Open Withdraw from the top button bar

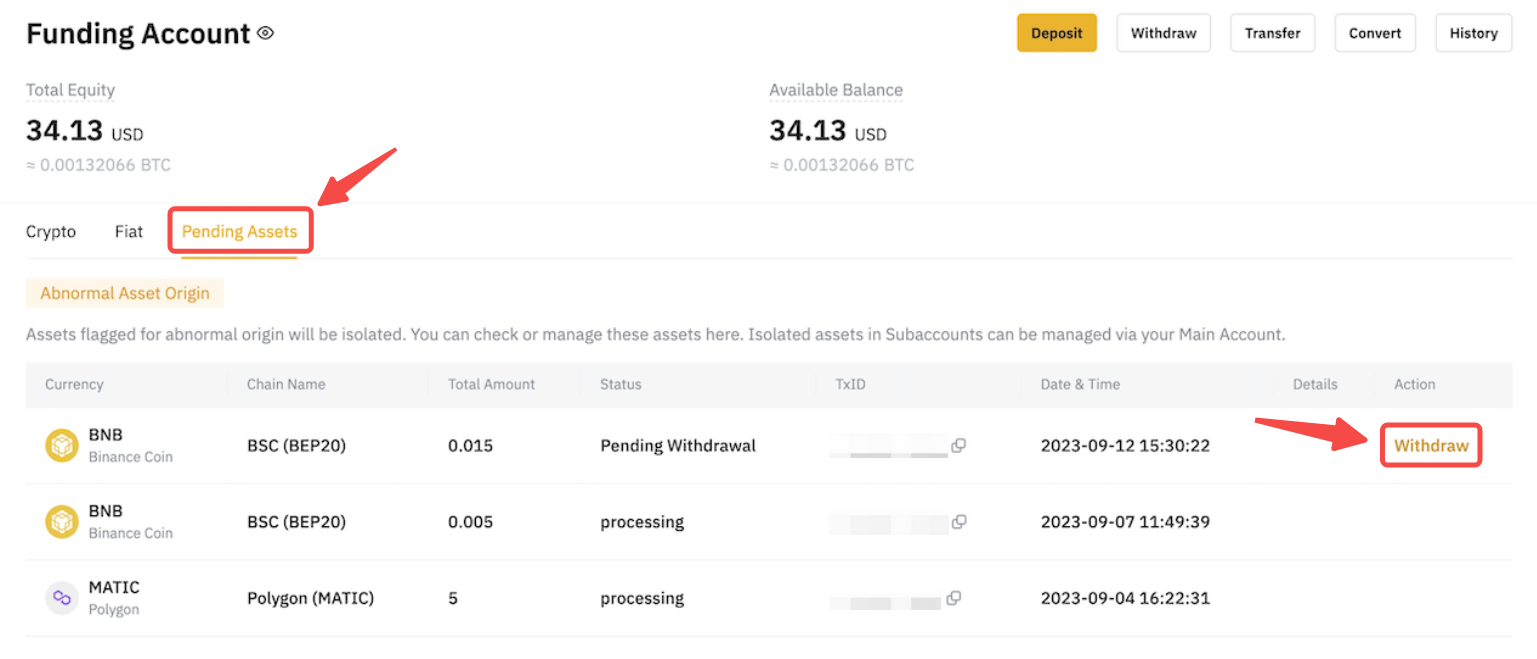(x=1163, y=33)
